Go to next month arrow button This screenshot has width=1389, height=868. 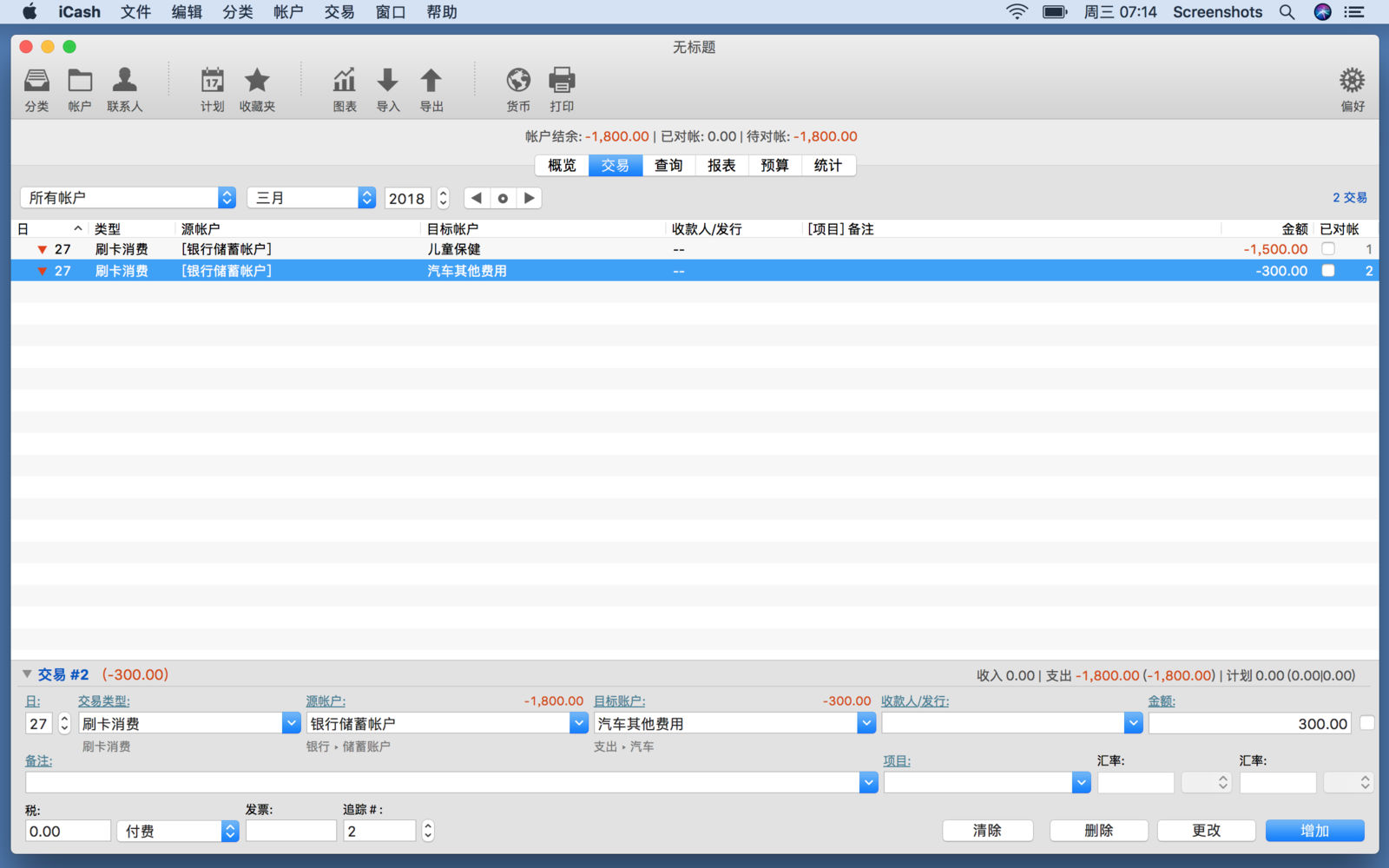529,198
